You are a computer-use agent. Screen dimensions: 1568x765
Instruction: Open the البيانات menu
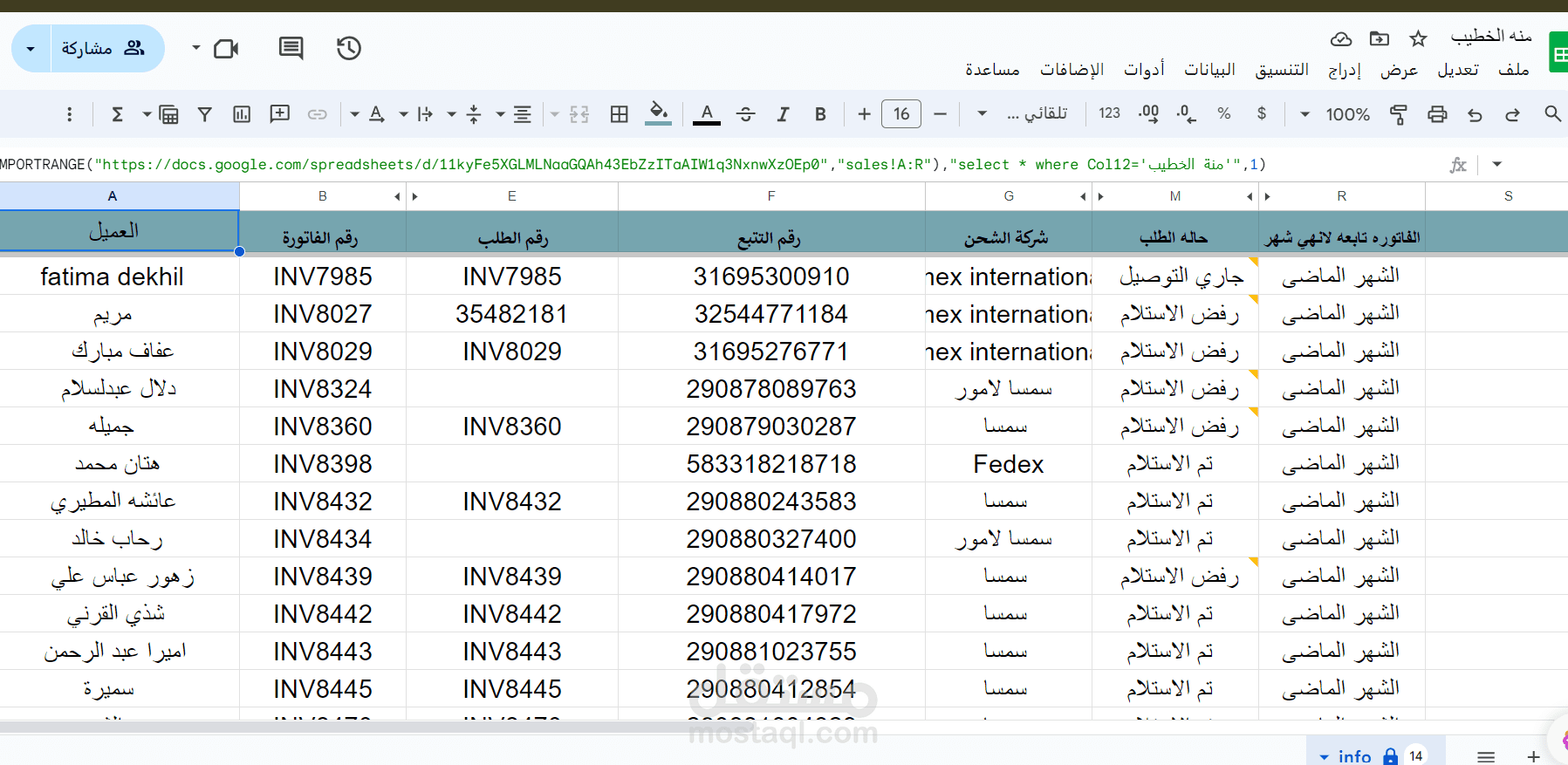[1209, 70]
